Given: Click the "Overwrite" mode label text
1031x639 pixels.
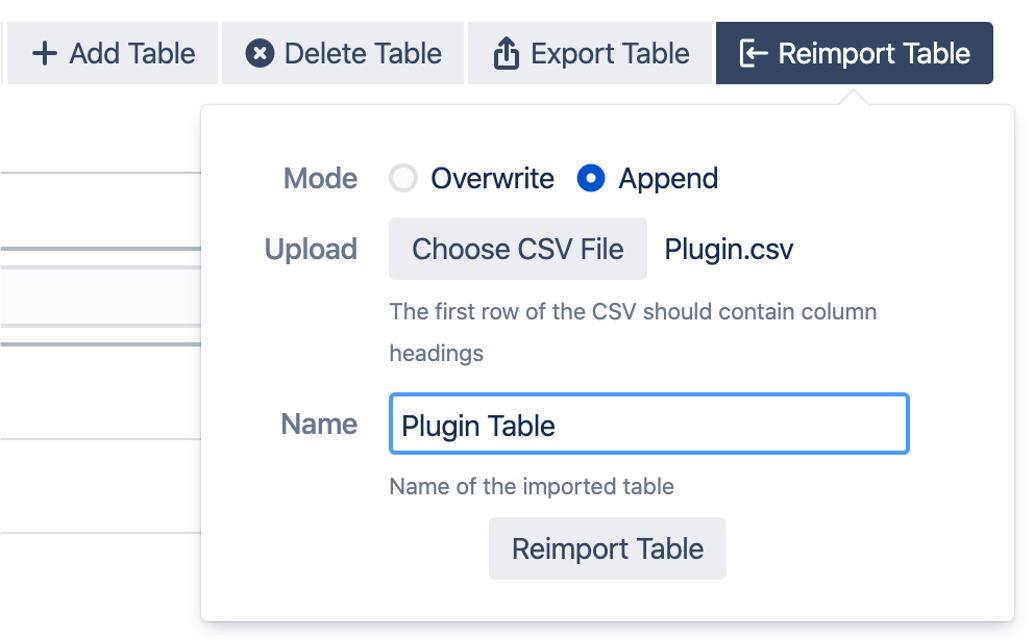Looking at the screenshot, I should (x=492, y=179).
